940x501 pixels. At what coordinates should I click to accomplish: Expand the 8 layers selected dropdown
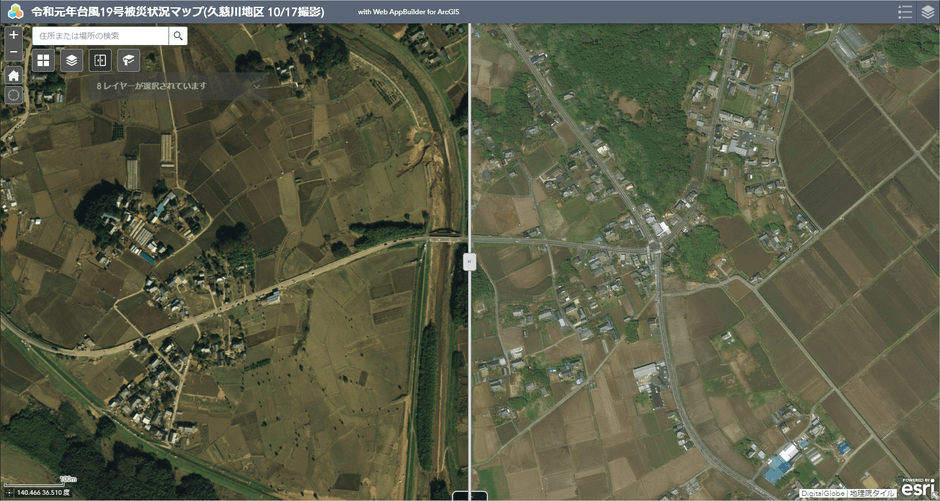coord(151,86)
